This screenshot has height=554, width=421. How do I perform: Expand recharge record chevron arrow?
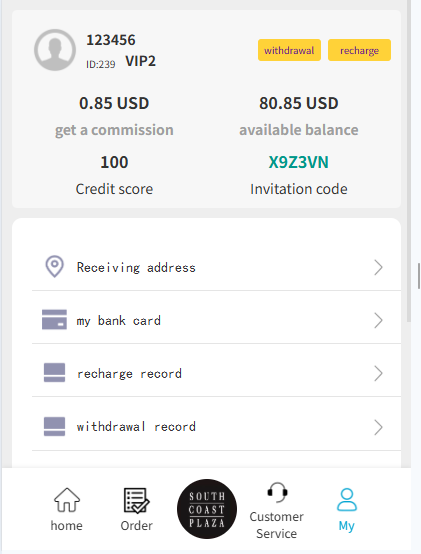(378, 373)
